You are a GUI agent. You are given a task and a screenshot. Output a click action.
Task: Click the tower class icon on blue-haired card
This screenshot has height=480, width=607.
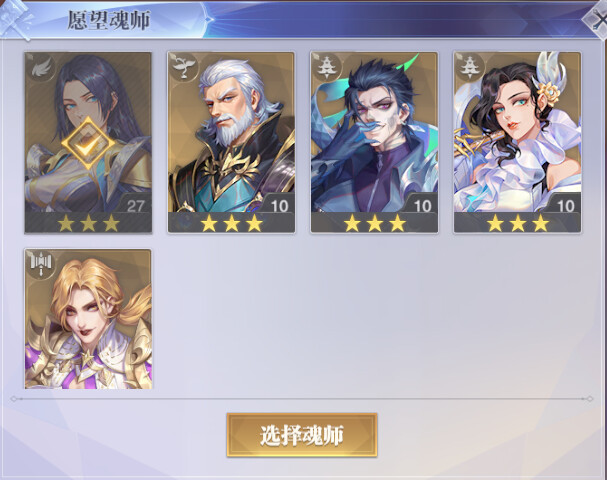tap(327, 67)
